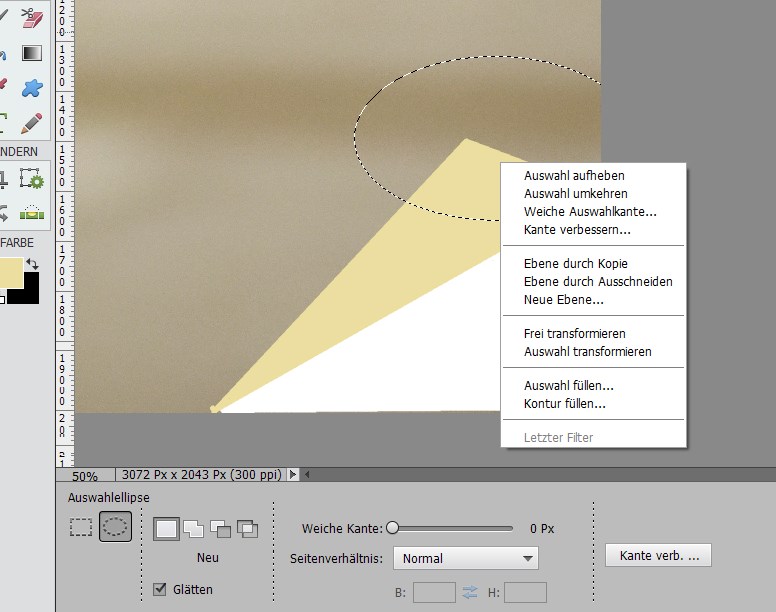Image resolution: width=776 pixels, height=612 pixels.
Task: Choose Auswahl umkehren from context menu
Action: (593, 193)
